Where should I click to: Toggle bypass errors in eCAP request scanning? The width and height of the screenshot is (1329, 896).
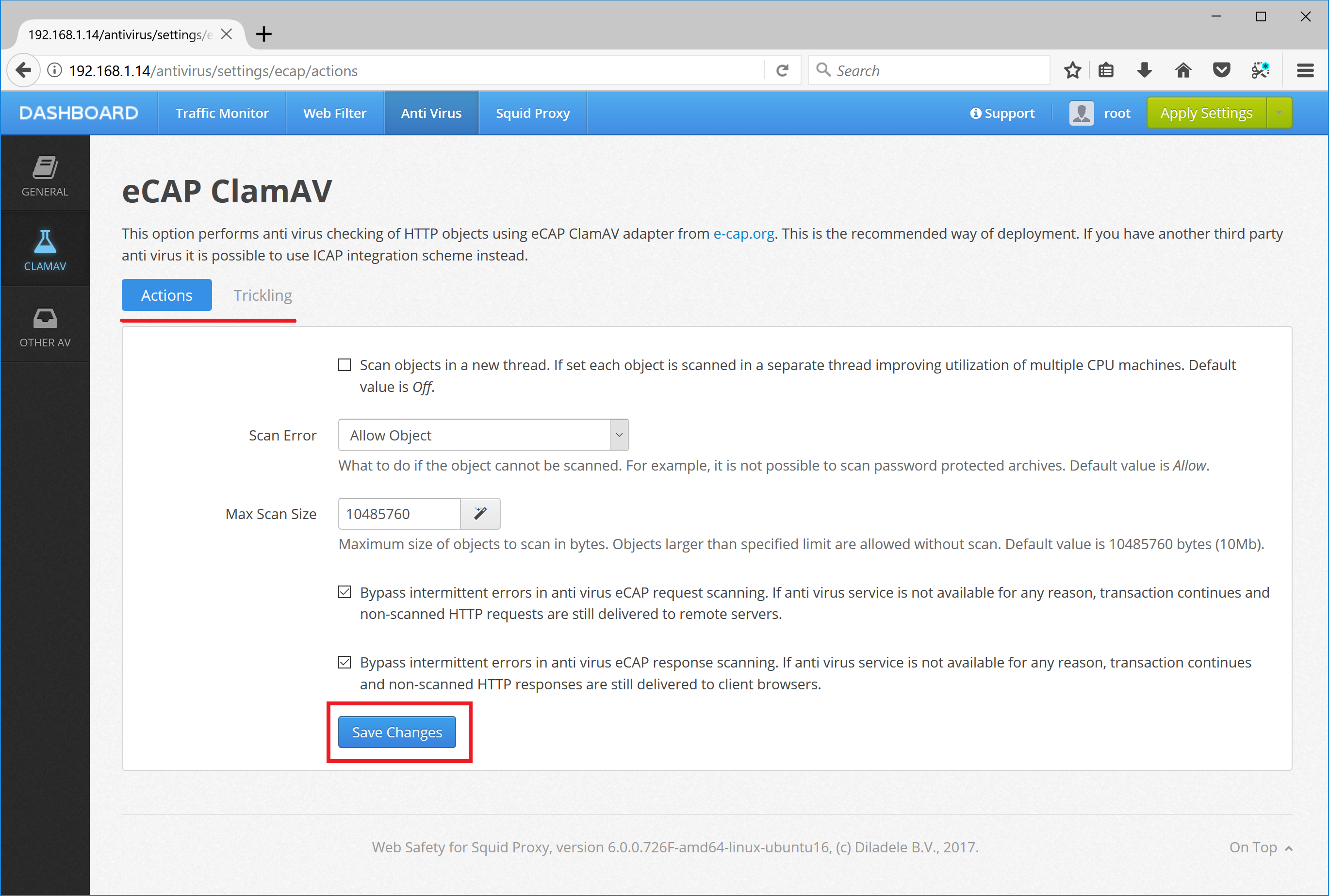pos(344,593)
